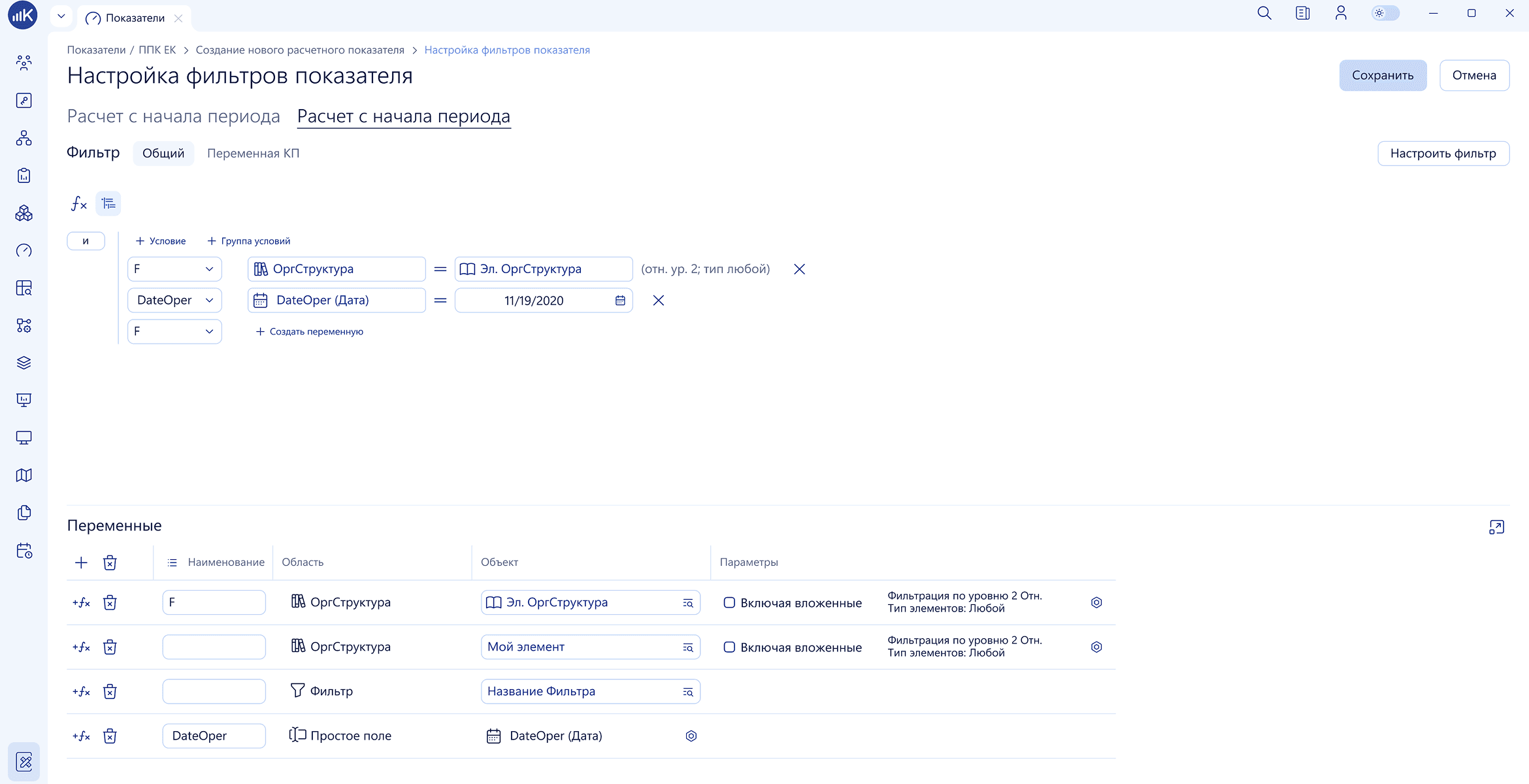Open settings hexagon for DateOper (Дата) object
Viewport: 1529px width, 784px height.
pyautogui.click(x=691, y=736)
